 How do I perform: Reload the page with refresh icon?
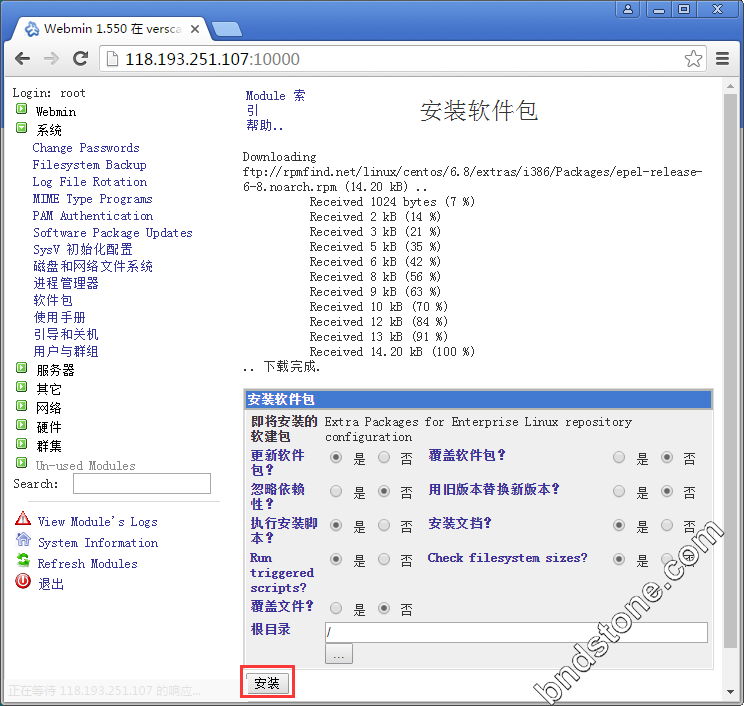click(80, 58)
